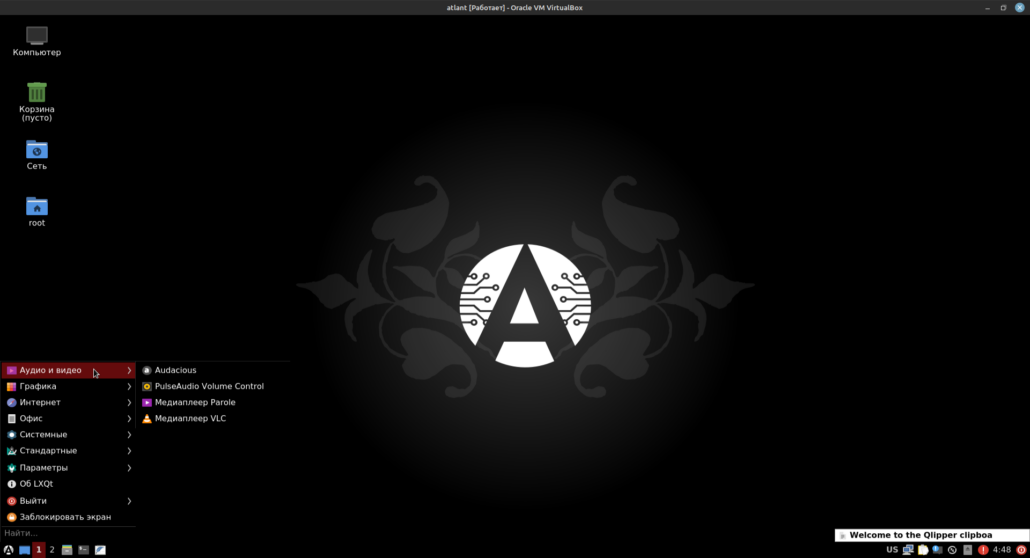1030x558 pixels.
Task: Click the red exclamation warning tray icon
Action: point(983,550)
